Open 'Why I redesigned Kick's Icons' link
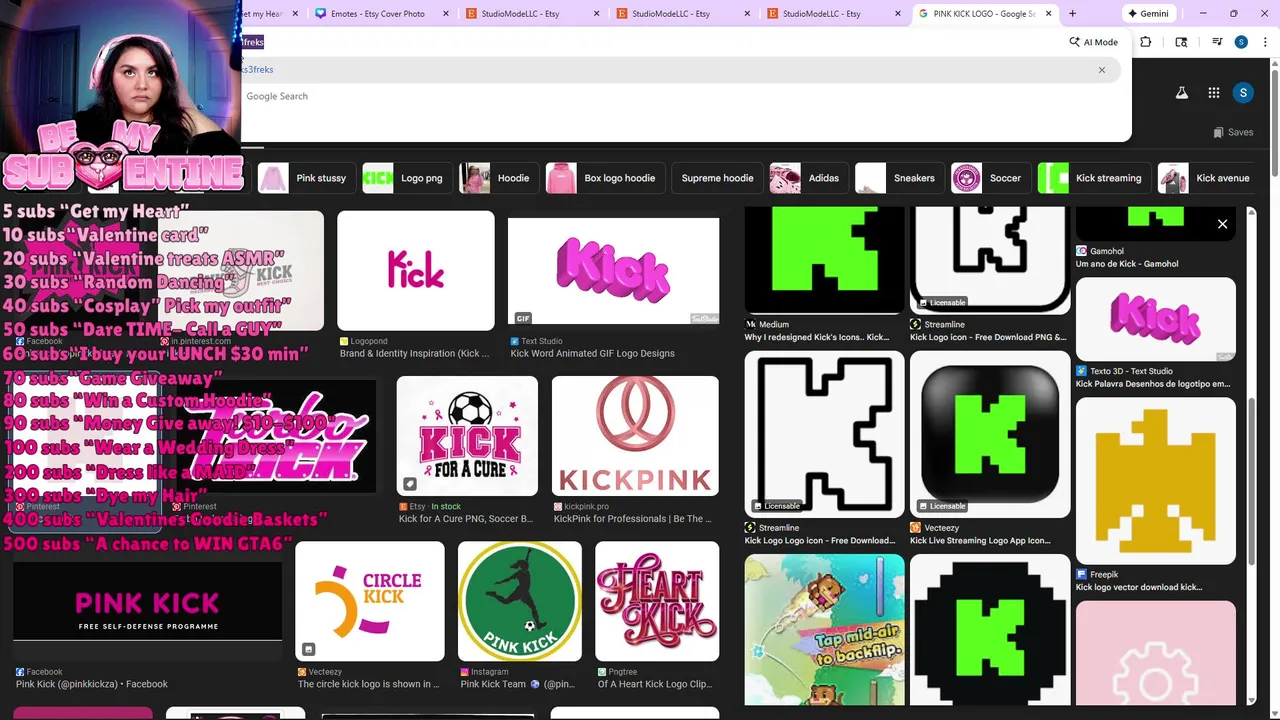 tap(817, 337)
